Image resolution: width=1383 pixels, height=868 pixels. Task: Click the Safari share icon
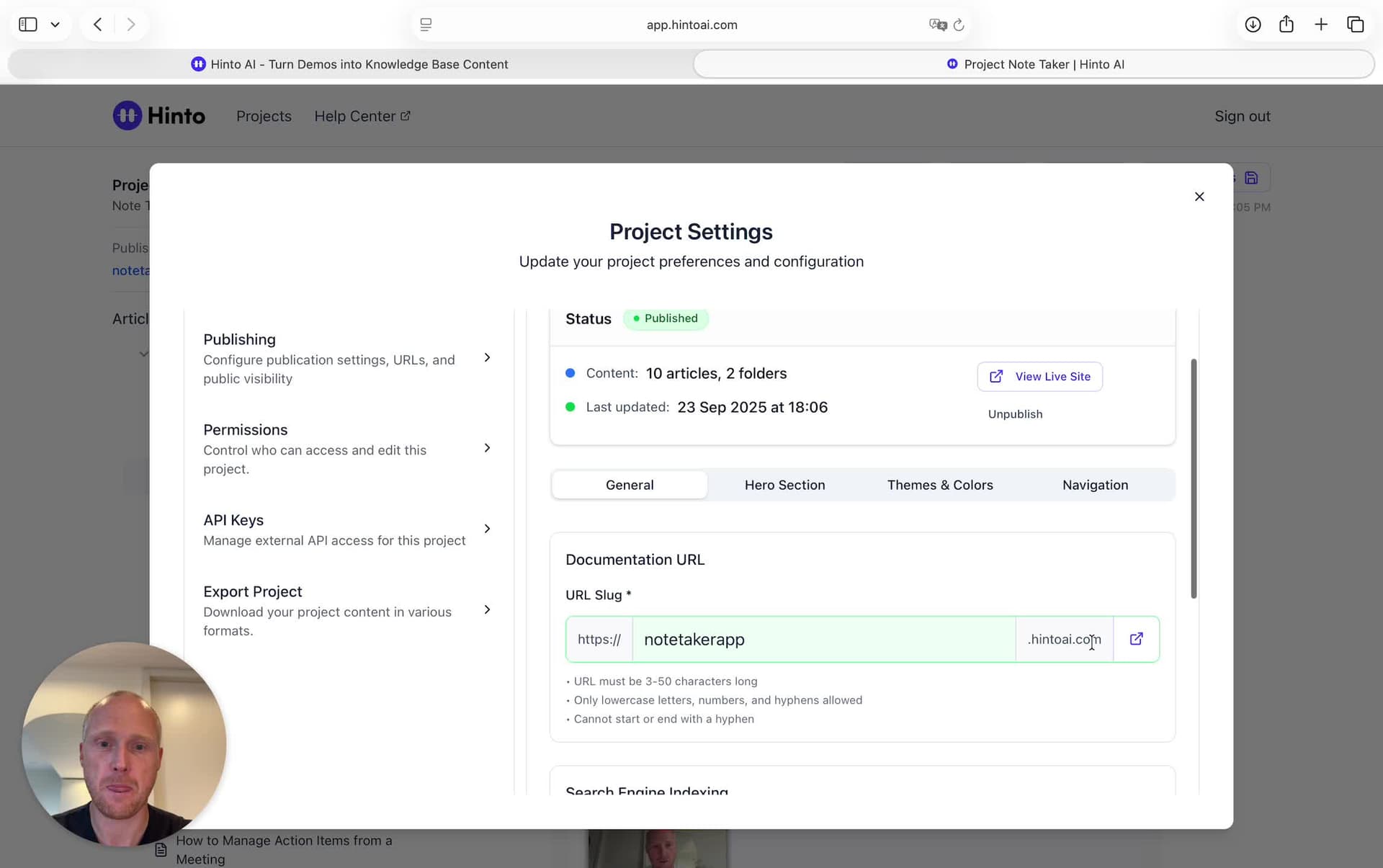coord(1286,24)
